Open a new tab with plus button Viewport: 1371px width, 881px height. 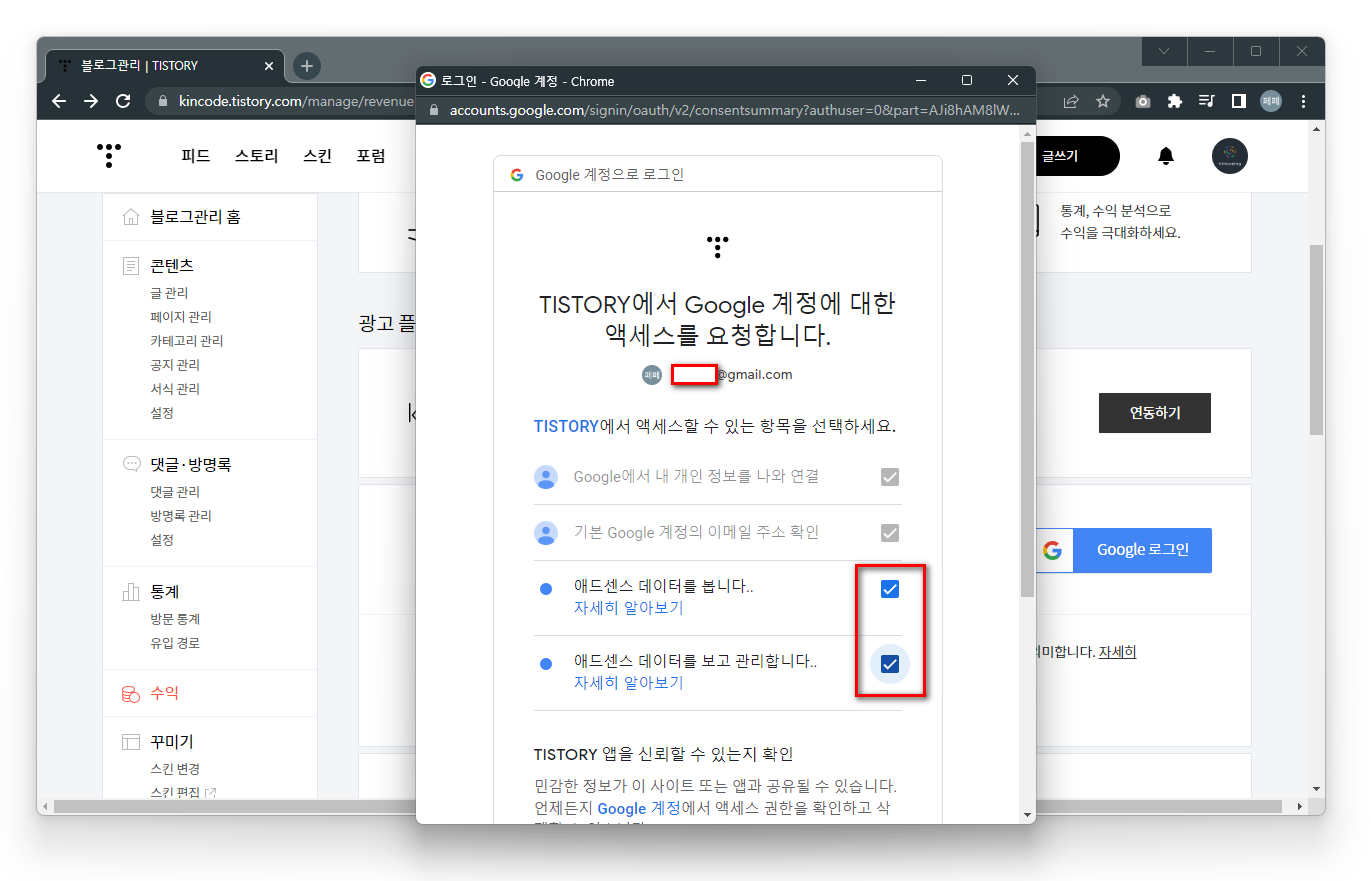click(307, 66)
